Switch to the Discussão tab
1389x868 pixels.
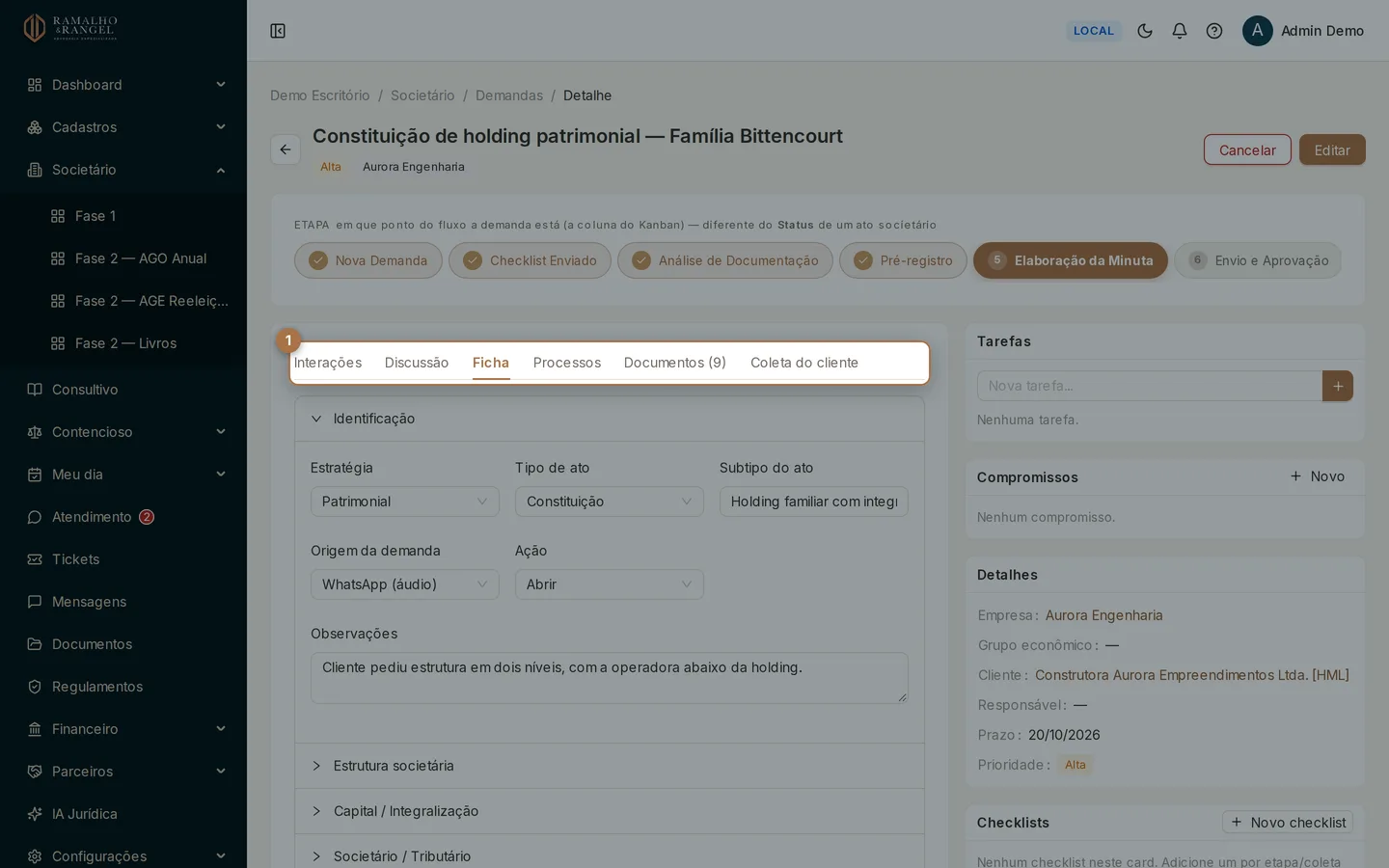click(x=417, y=363)
